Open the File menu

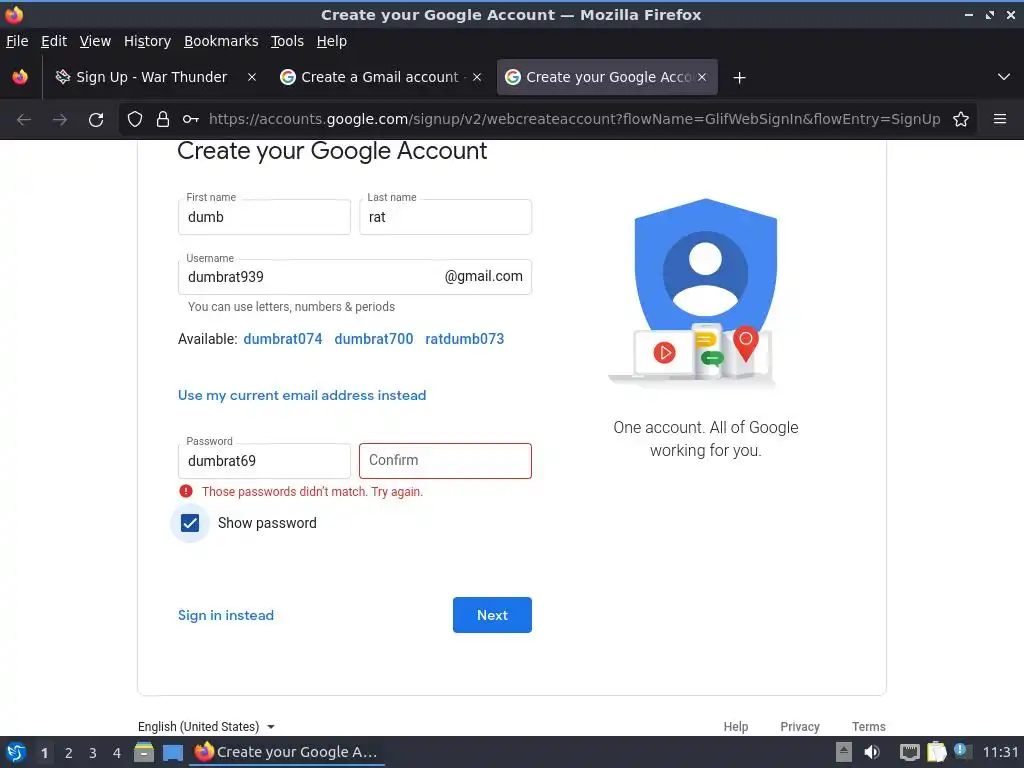click(x=17, y=41)
